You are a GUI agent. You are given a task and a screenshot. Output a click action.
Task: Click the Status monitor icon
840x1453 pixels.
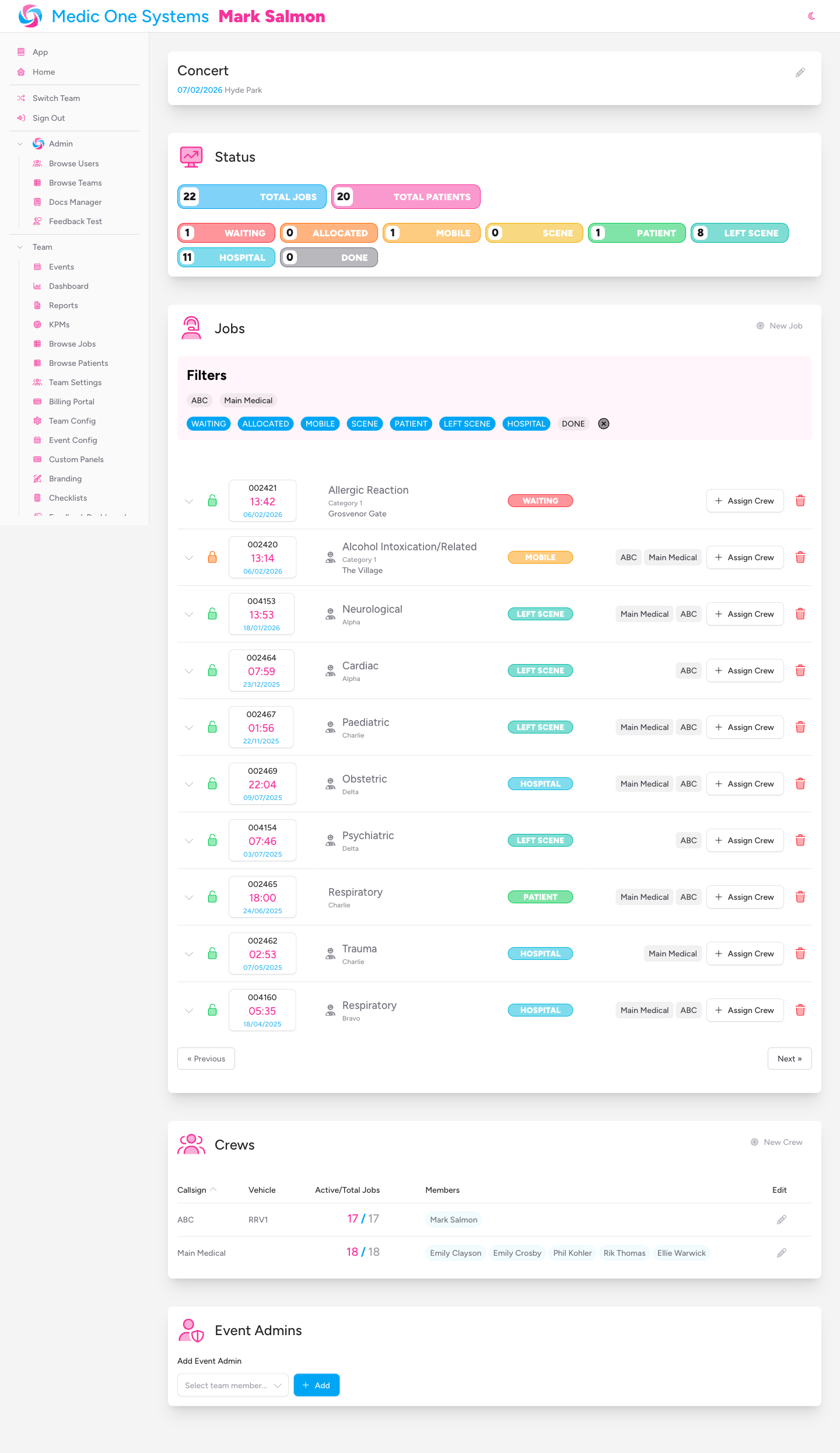191,157
